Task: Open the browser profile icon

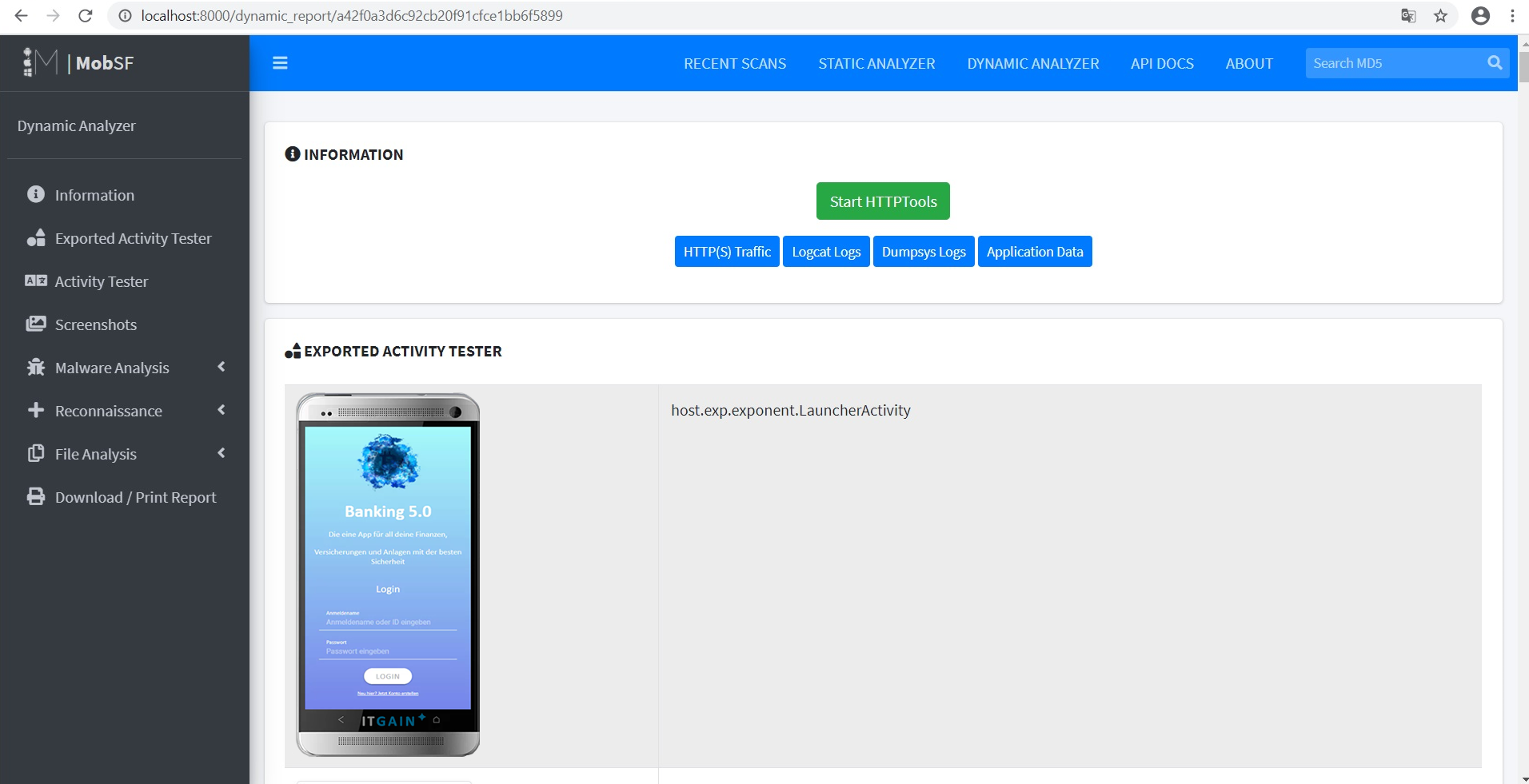Action: (x=1480, y=15)
